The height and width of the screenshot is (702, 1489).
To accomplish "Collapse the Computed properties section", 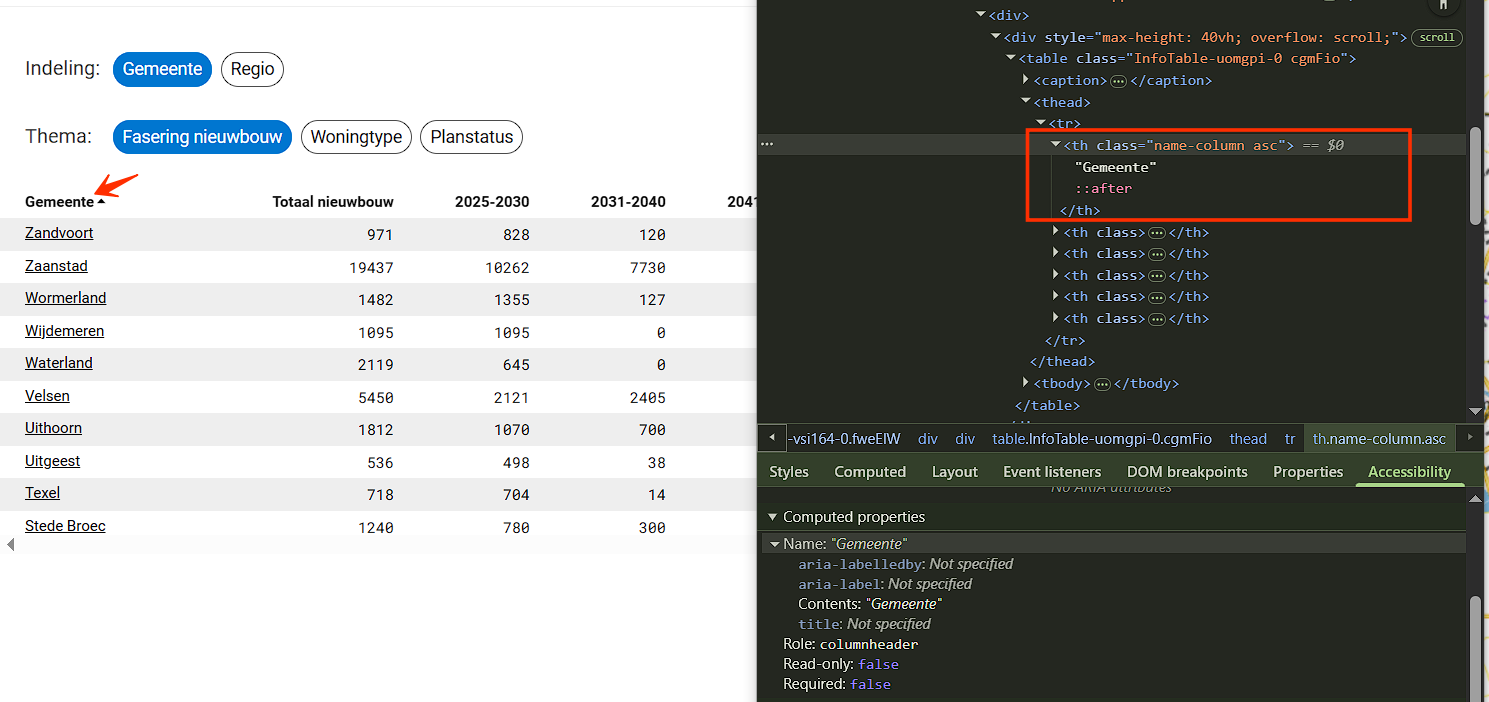I will point(772,517).
